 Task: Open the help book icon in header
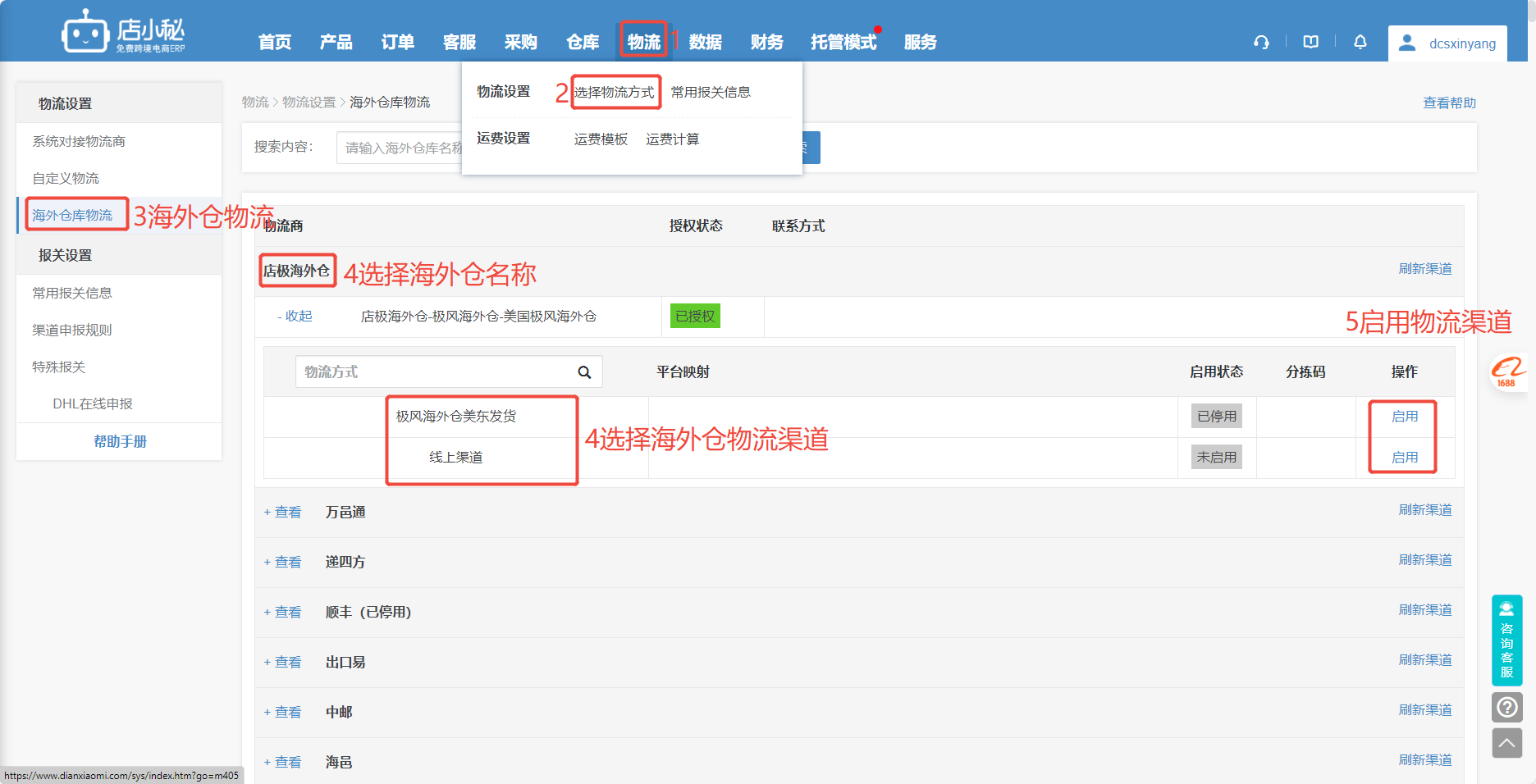[1310, 42]
